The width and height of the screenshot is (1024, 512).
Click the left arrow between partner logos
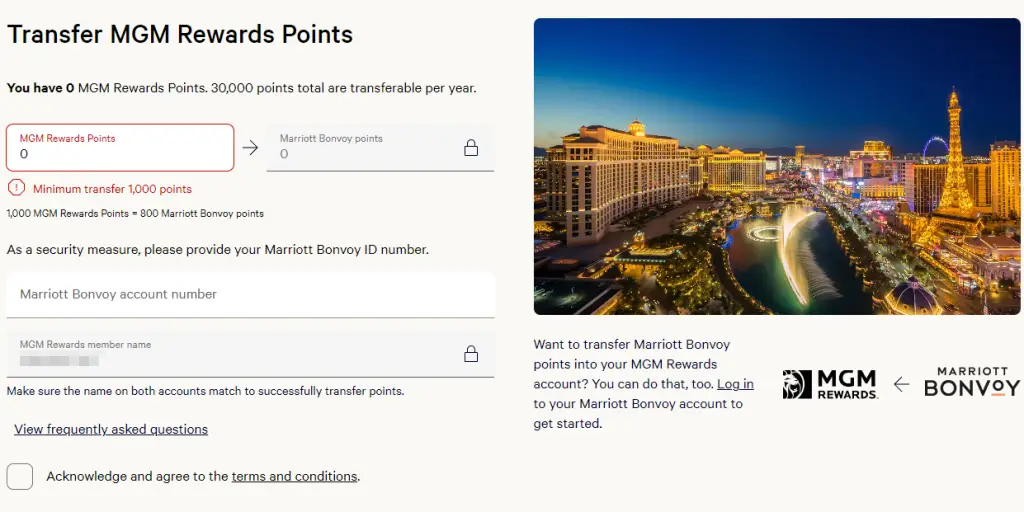point(901,385)
